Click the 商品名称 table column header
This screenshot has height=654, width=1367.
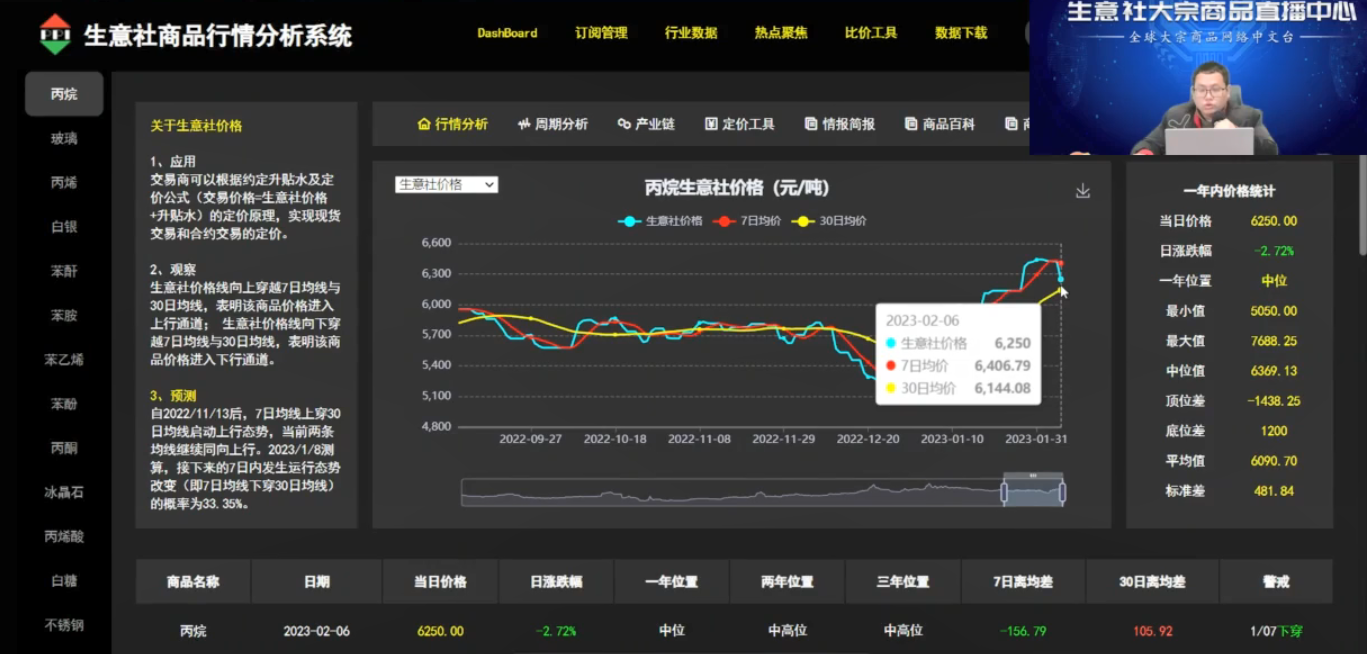coord(193,582)
